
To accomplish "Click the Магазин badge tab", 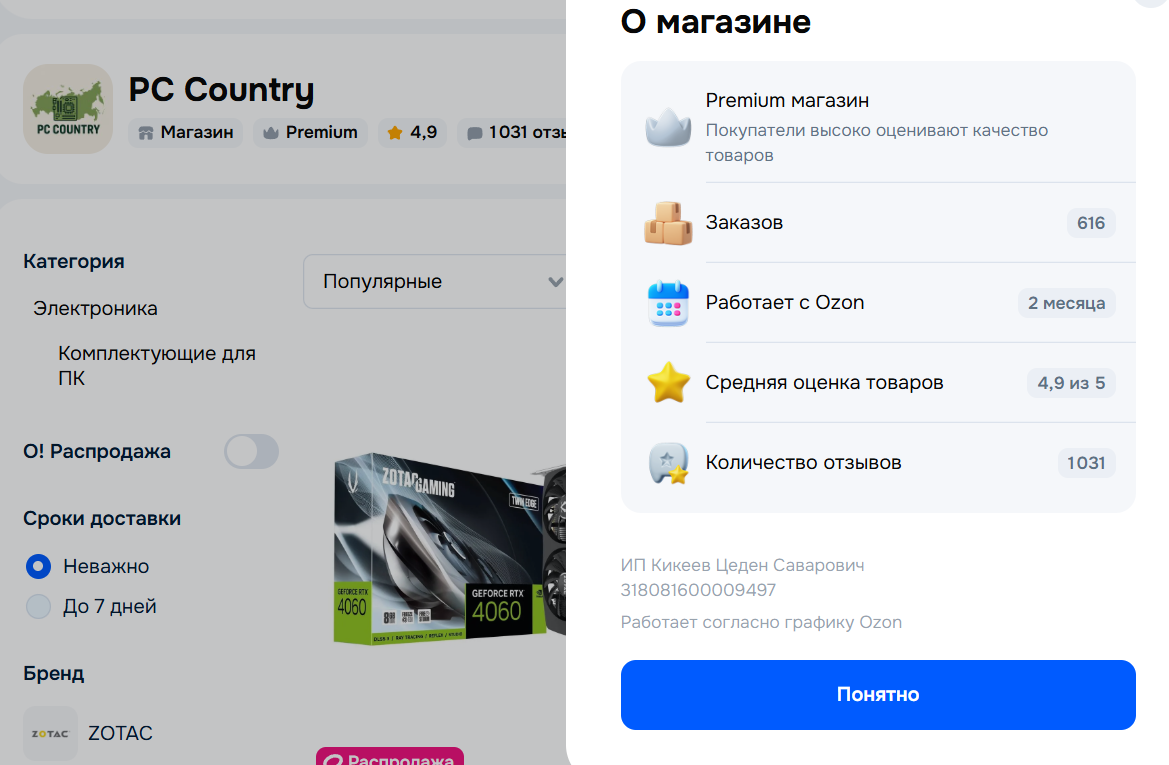I will click(186, 133).
